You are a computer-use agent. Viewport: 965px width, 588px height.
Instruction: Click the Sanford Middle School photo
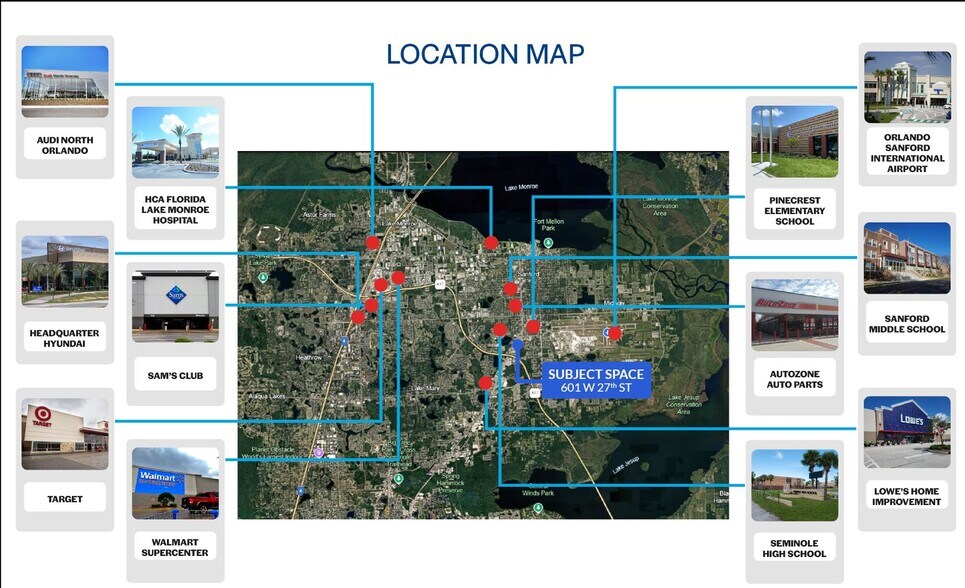[x=907, y=258]
